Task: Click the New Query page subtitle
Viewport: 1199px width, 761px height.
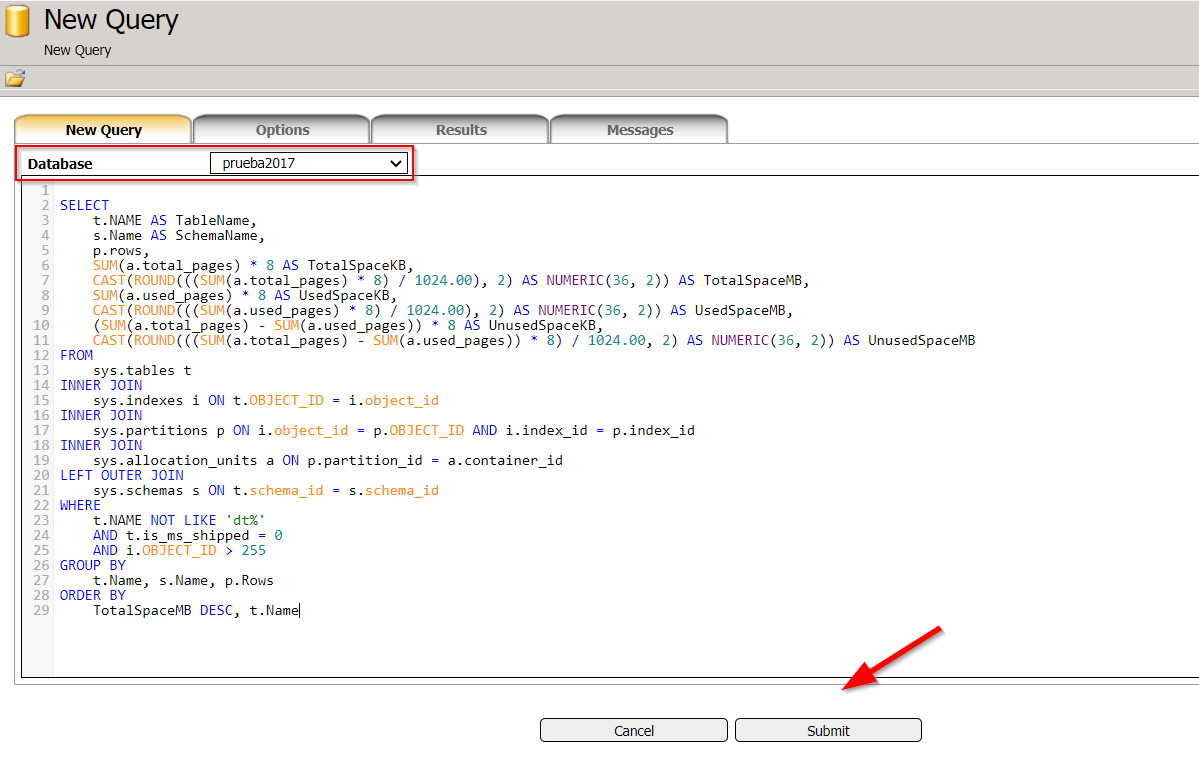Action: [x=77, y=50]
